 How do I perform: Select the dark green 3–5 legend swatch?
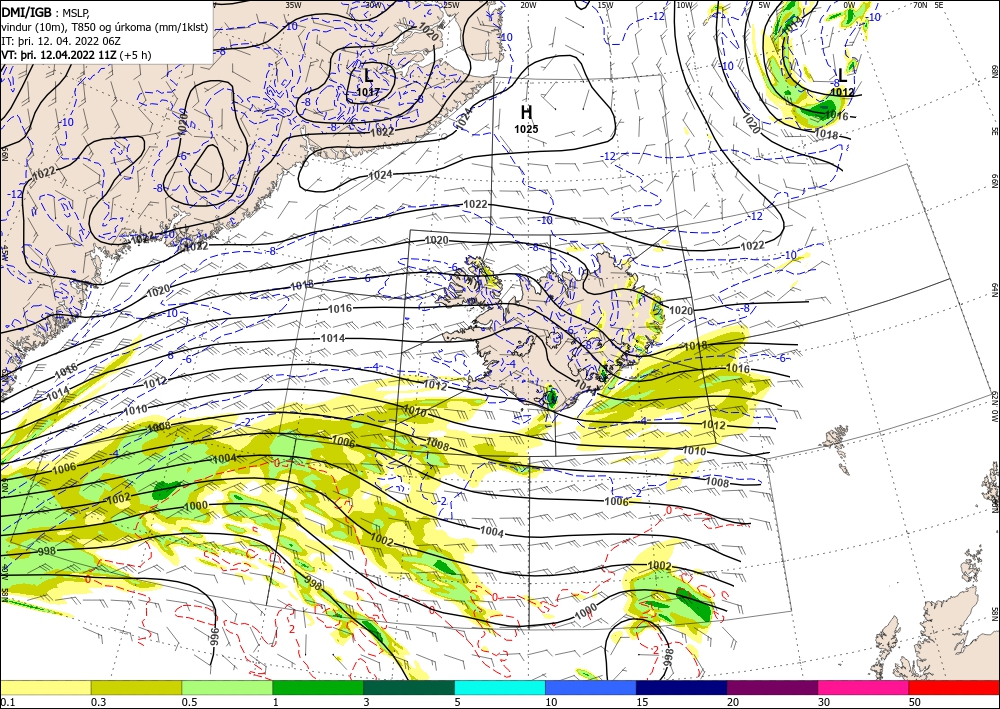(409, 687)
